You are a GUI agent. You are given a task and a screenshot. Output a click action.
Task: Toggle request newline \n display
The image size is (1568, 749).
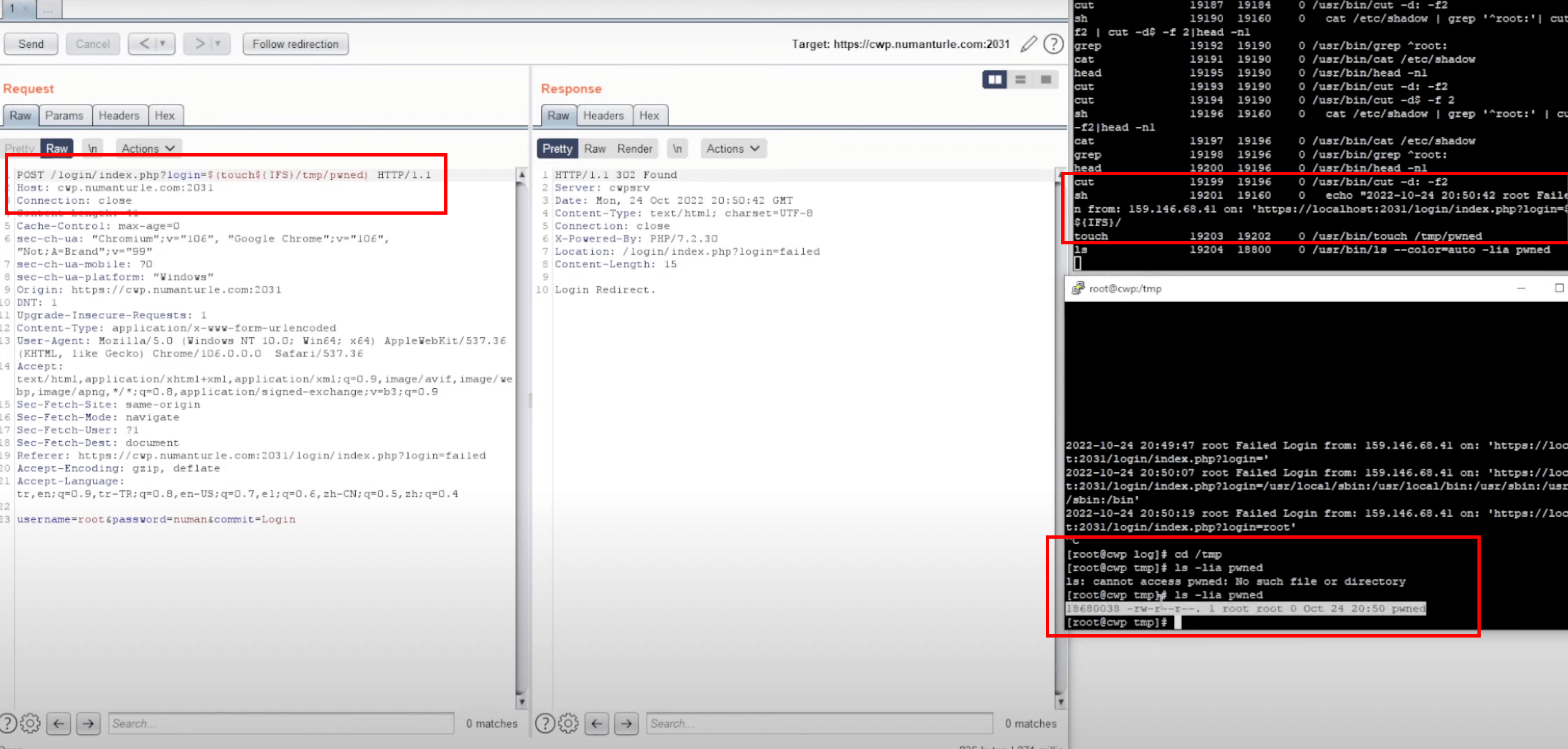(93, 149)
